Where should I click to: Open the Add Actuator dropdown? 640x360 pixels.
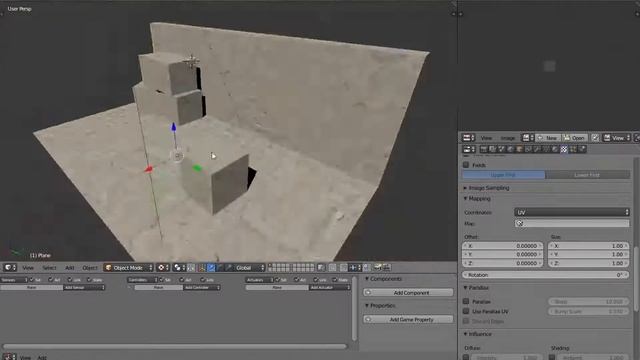click(x=329, y=287)
